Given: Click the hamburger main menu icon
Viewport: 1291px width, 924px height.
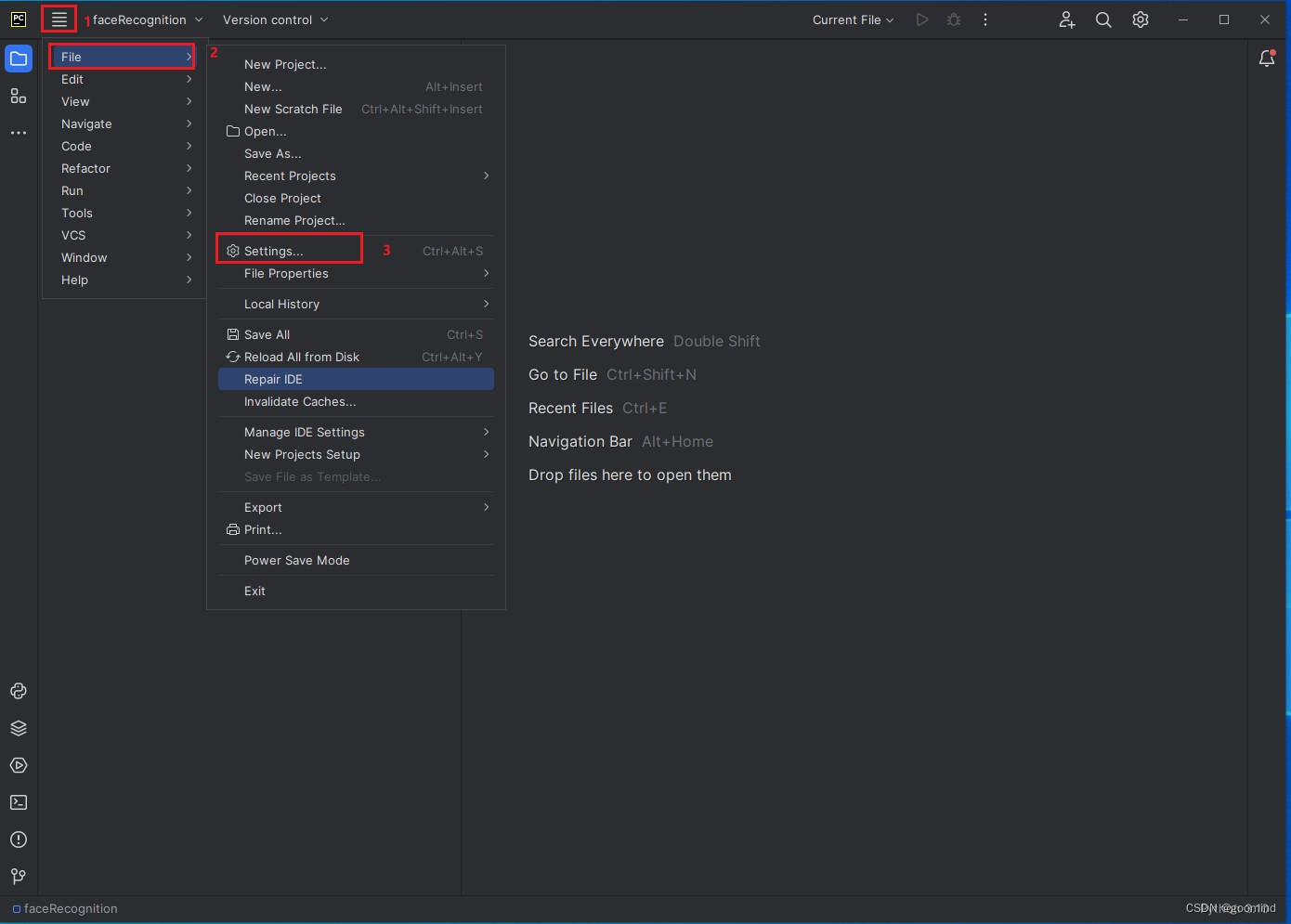Looking at the screenshot, I should (59, 20).
